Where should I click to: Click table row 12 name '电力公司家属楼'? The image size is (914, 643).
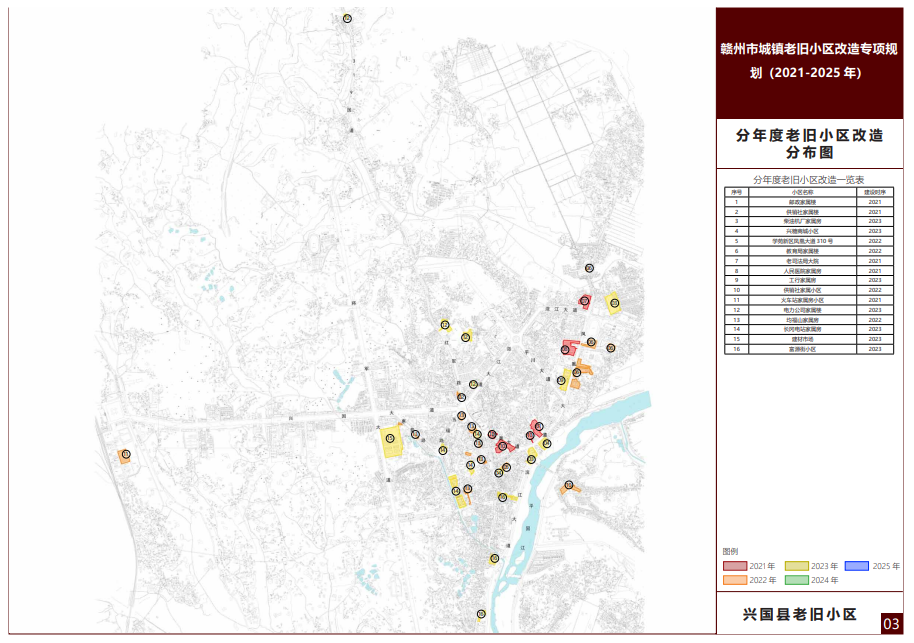[x=803, y=310]
